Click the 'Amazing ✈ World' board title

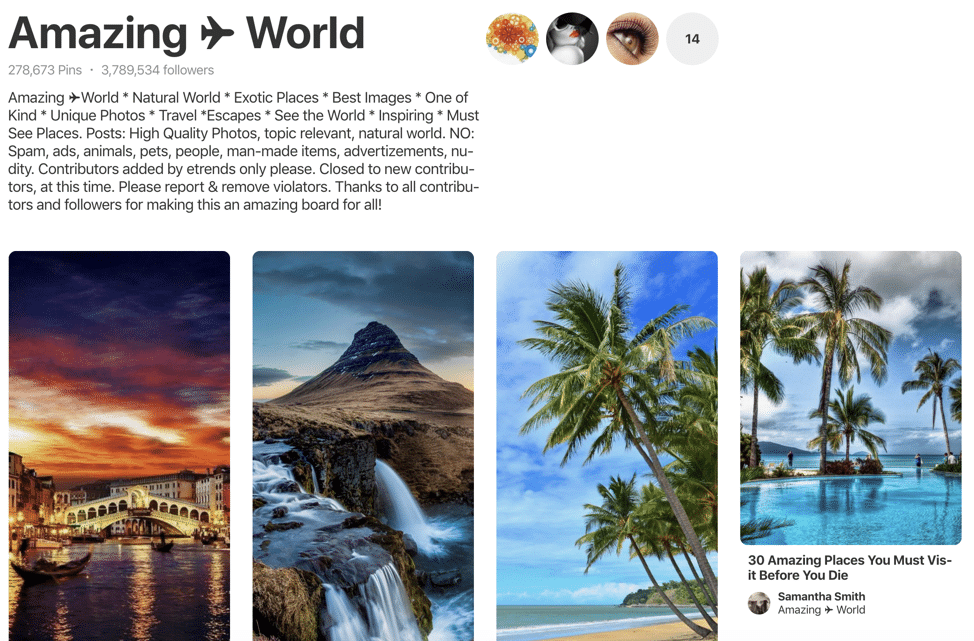coord(186,33)
